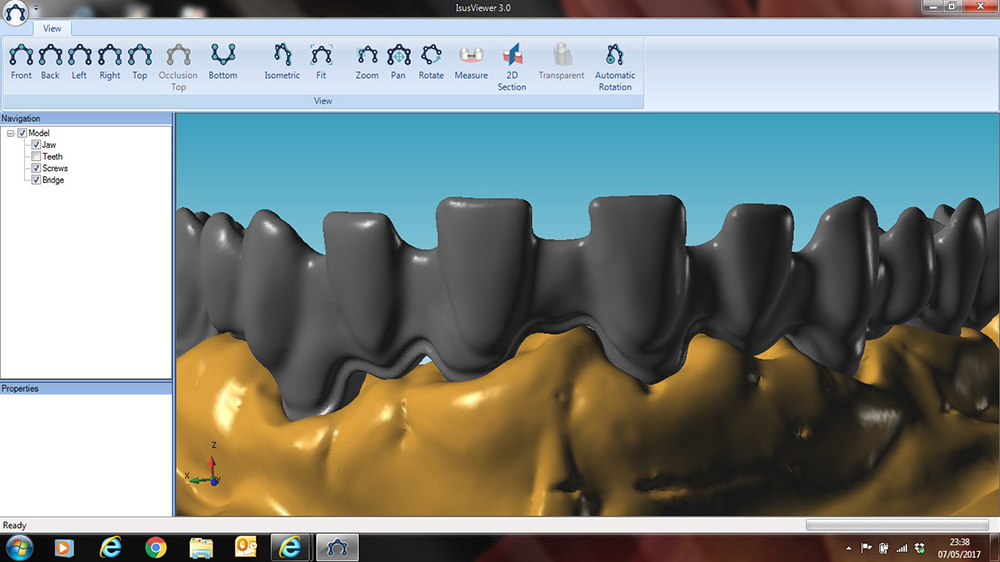Open the Measure tool
The image size is (1000, 562).
[471, 61]
